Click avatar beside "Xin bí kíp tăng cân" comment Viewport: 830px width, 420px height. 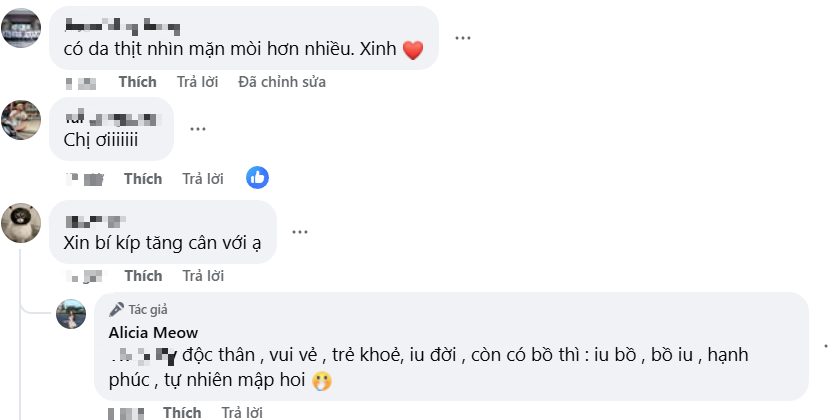[21, 222]
